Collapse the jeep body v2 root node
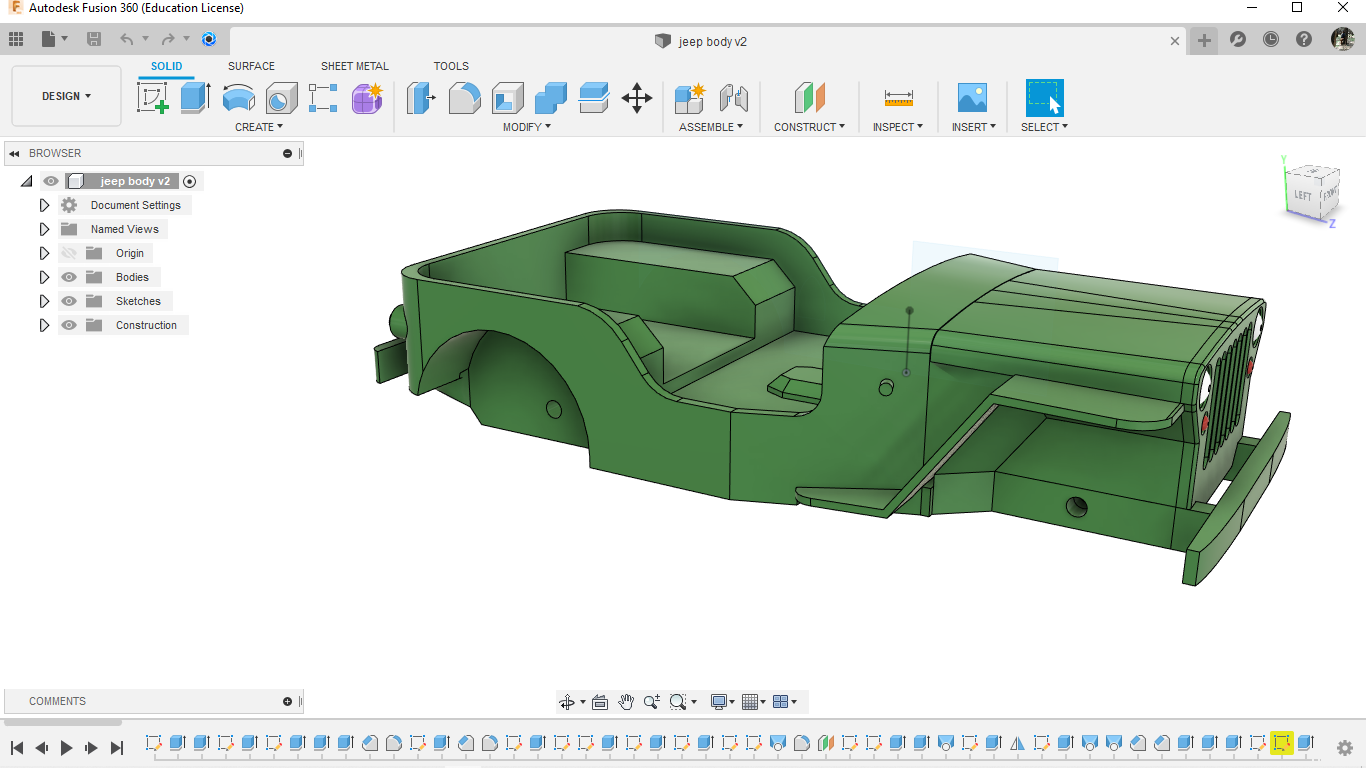Image resolution: width=1366 pixels, height=768 pixels. tap(26, 181)
